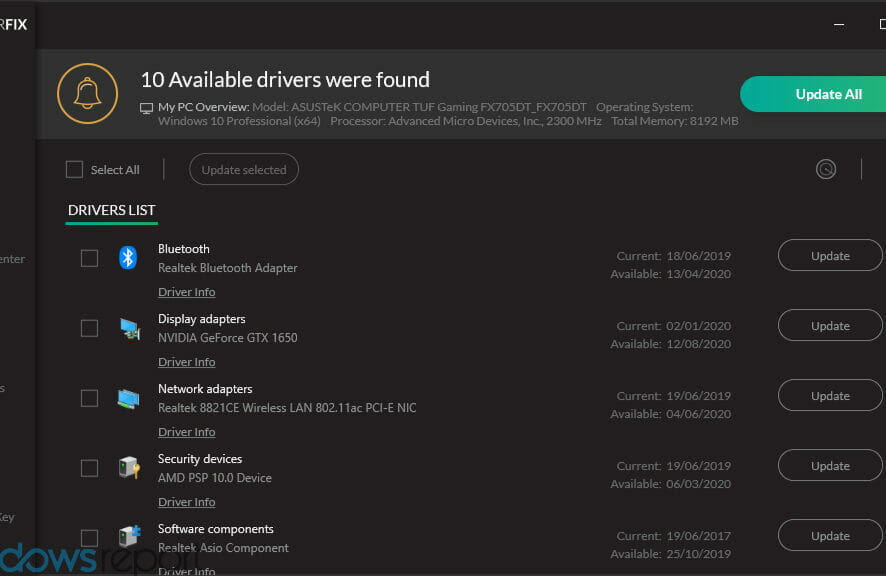Click the Bluetooth available date 13/04/2020
Viewport: 886px width, 576px height.
click(x=698, y=274)
